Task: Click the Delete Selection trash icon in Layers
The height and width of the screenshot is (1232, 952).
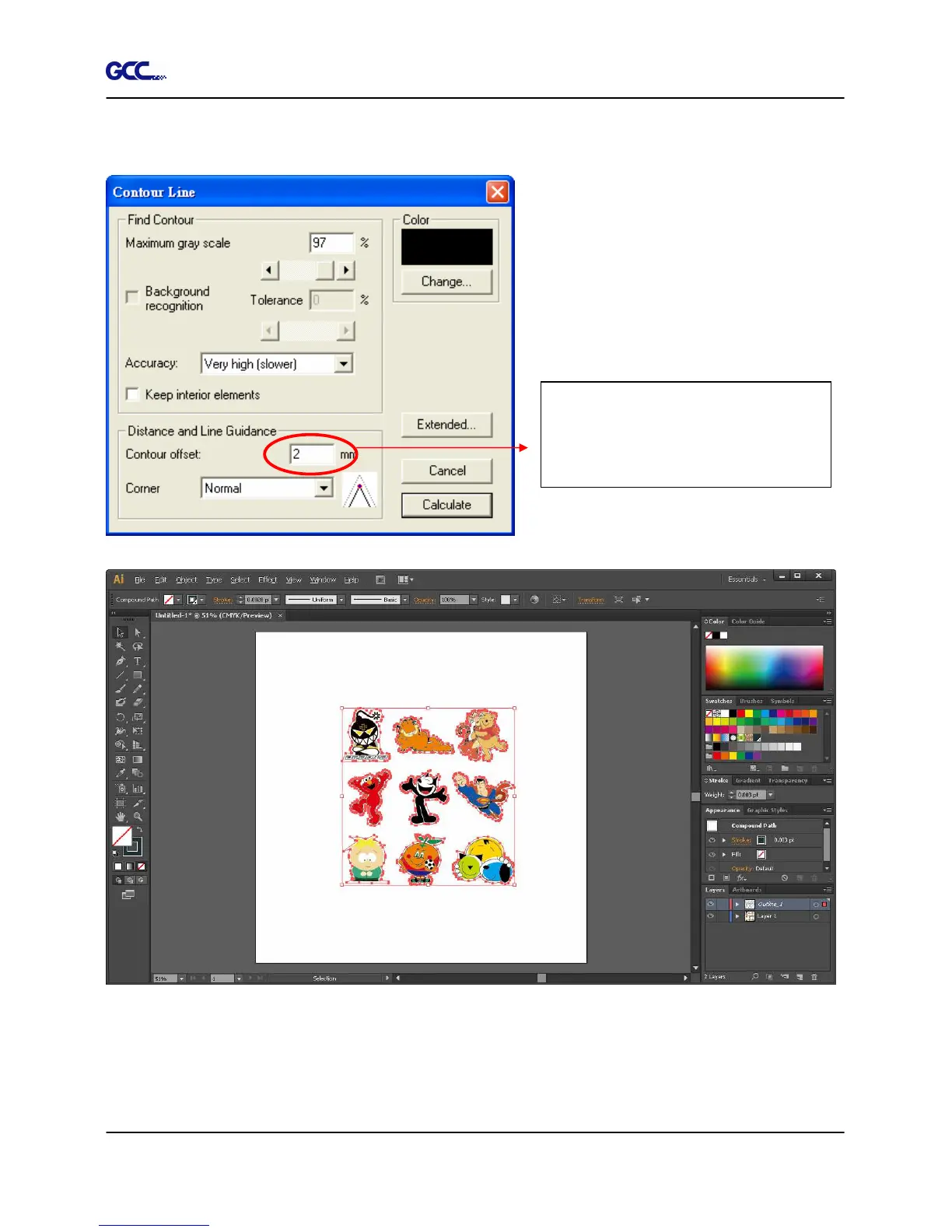Action: [814, 977]
